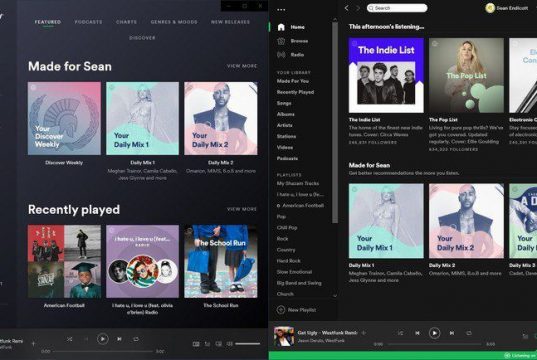Open Songs in the library sidebar
The height and width of the screenshot is (360, 537).
pyautogui.click(x=284, y=103)
